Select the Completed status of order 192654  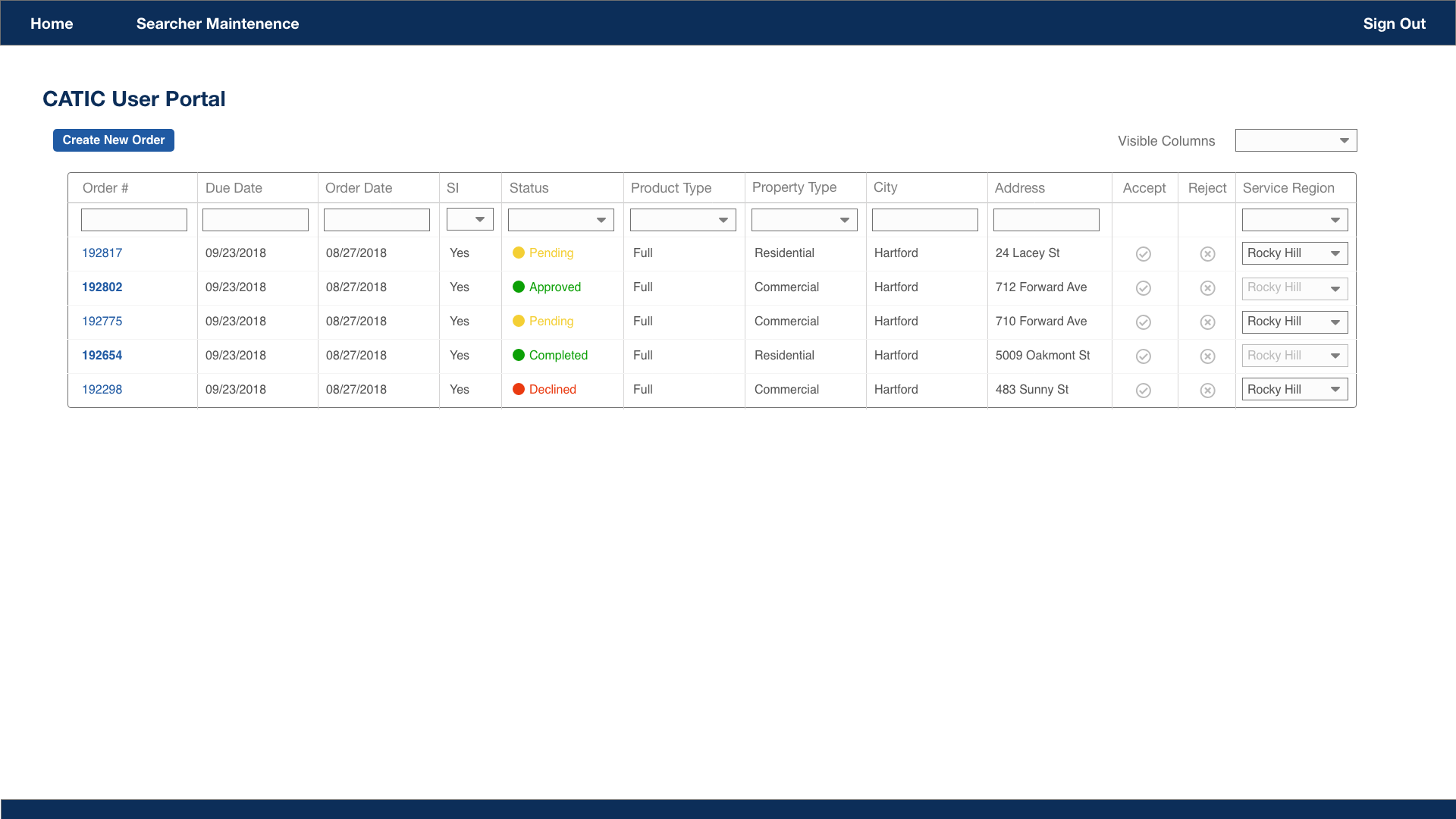point(550,356)
